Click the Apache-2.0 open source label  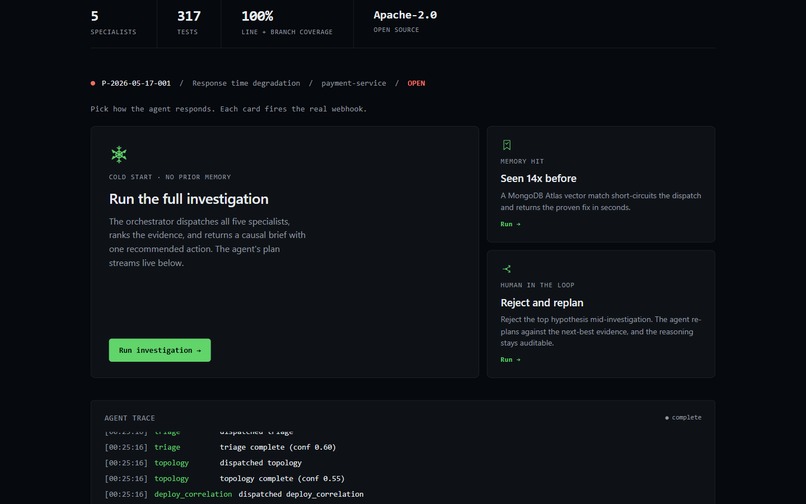coord(405,21)
